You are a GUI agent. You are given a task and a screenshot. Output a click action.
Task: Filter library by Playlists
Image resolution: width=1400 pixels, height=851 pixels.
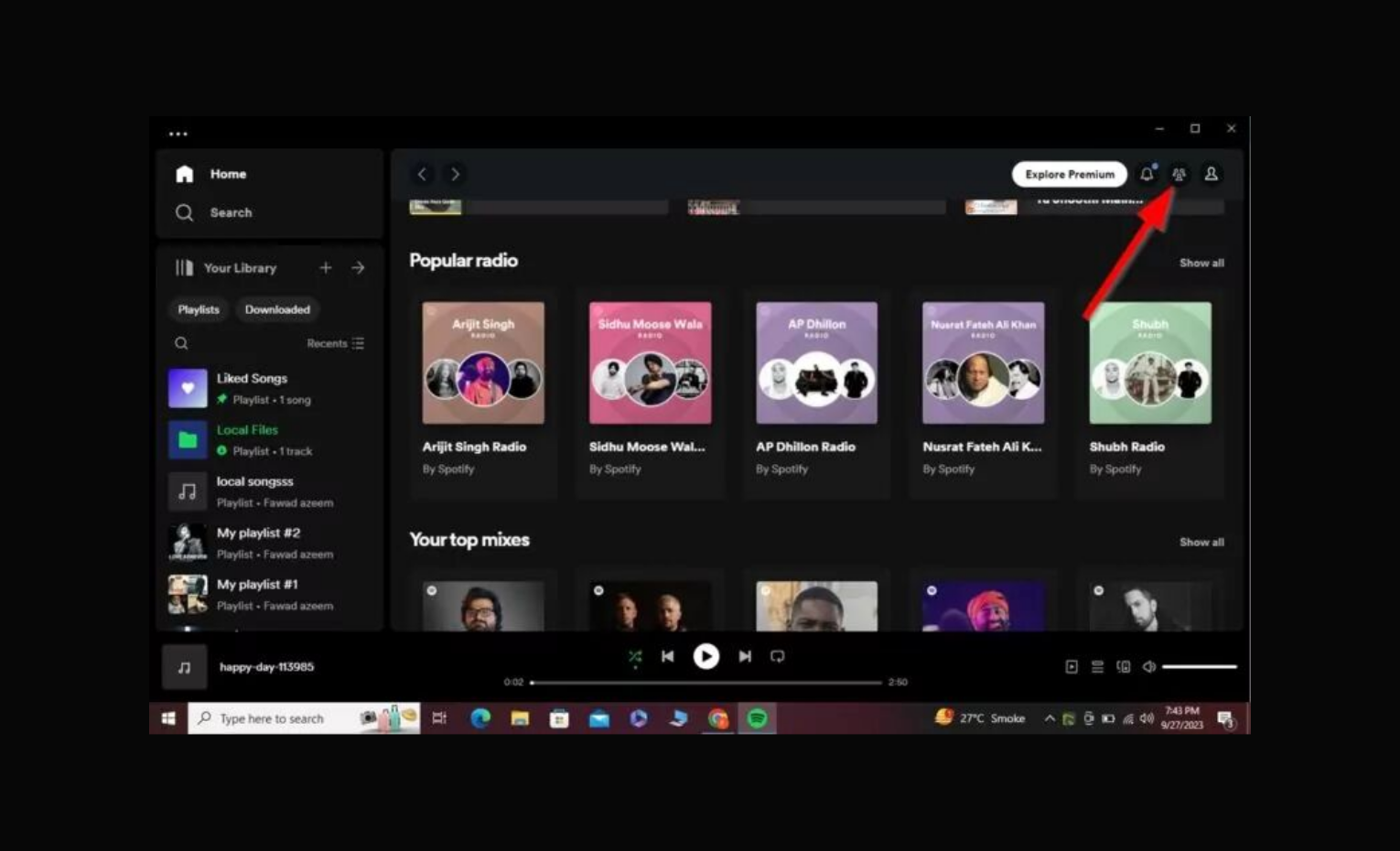[199, 309]
